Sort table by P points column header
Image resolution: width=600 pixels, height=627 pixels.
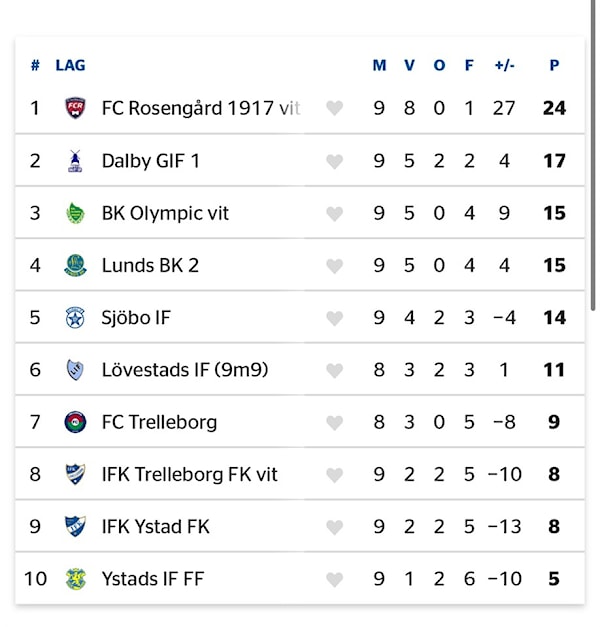coord(554,66)
